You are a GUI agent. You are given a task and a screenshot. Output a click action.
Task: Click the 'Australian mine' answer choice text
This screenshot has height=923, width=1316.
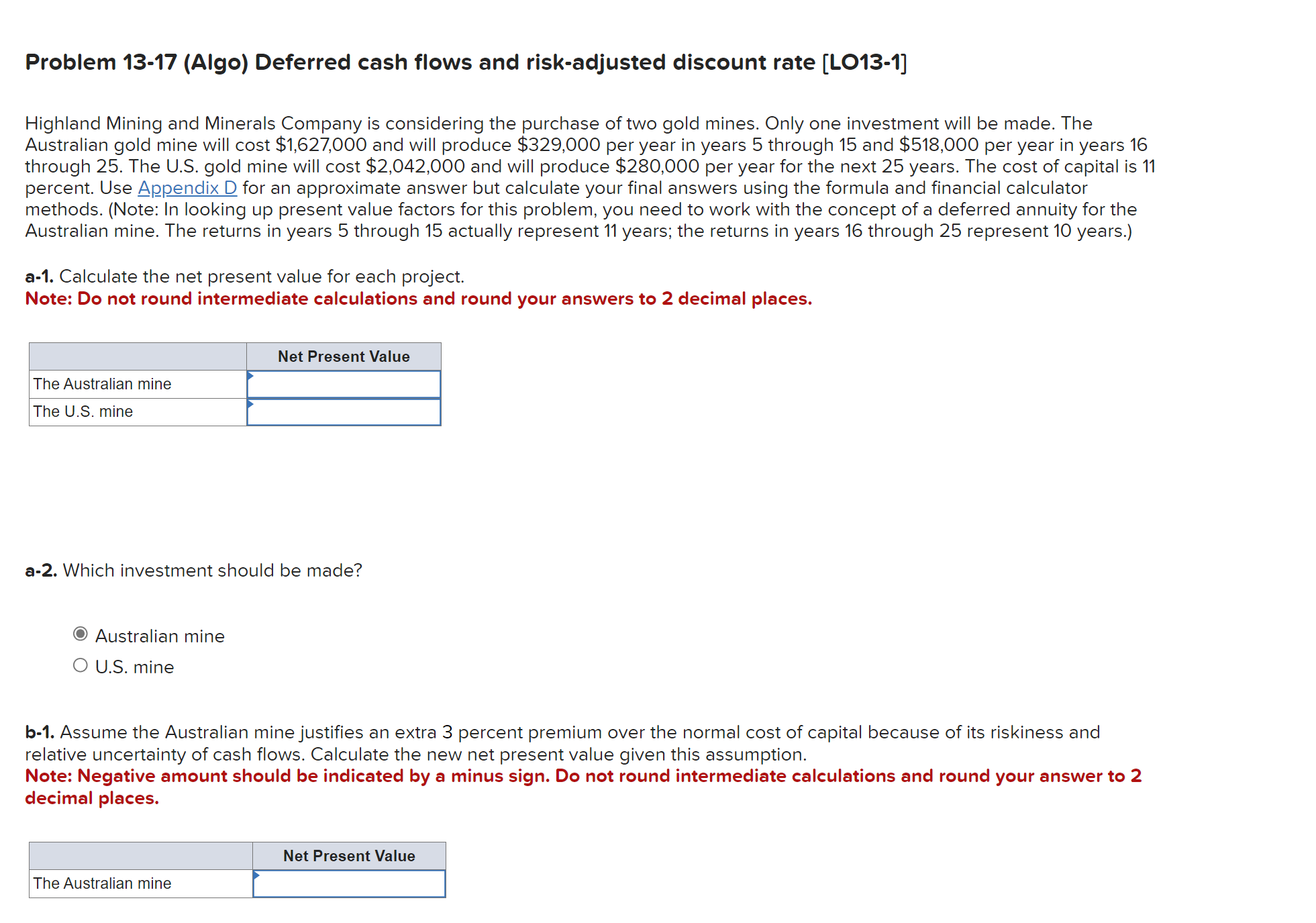159,635
